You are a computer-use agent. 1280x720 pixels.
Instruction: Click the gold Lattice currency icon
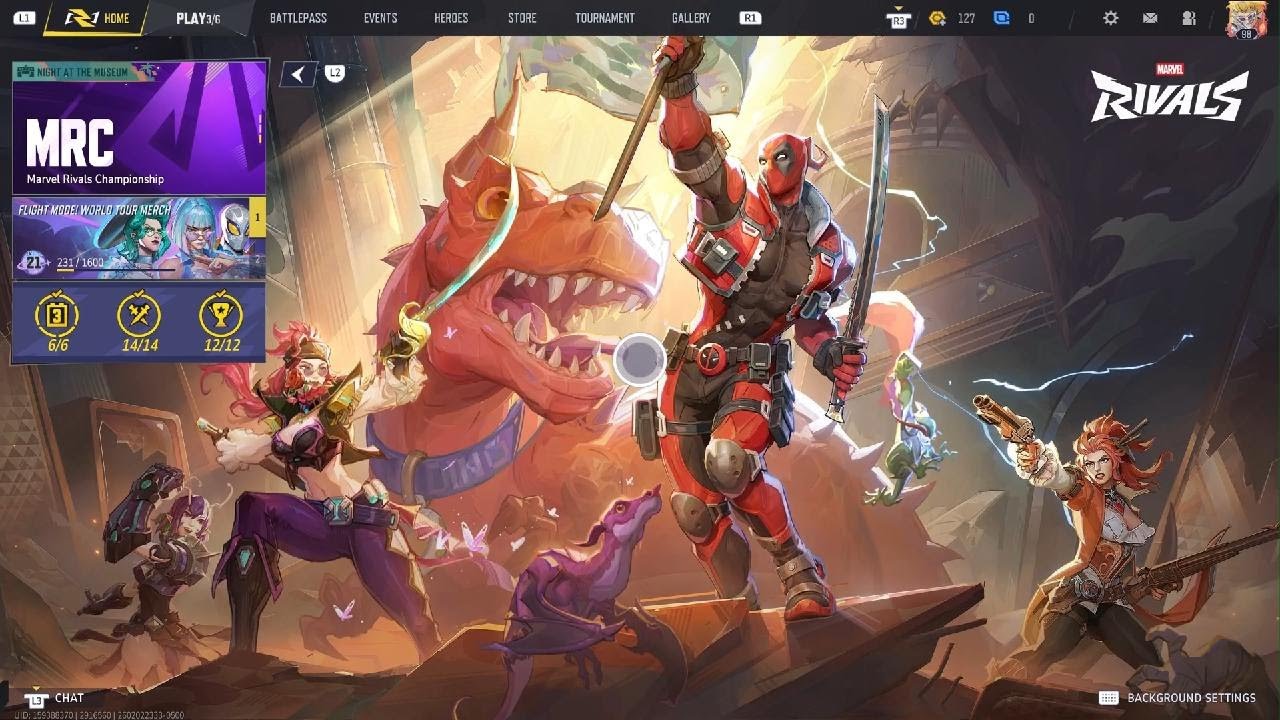937,18
